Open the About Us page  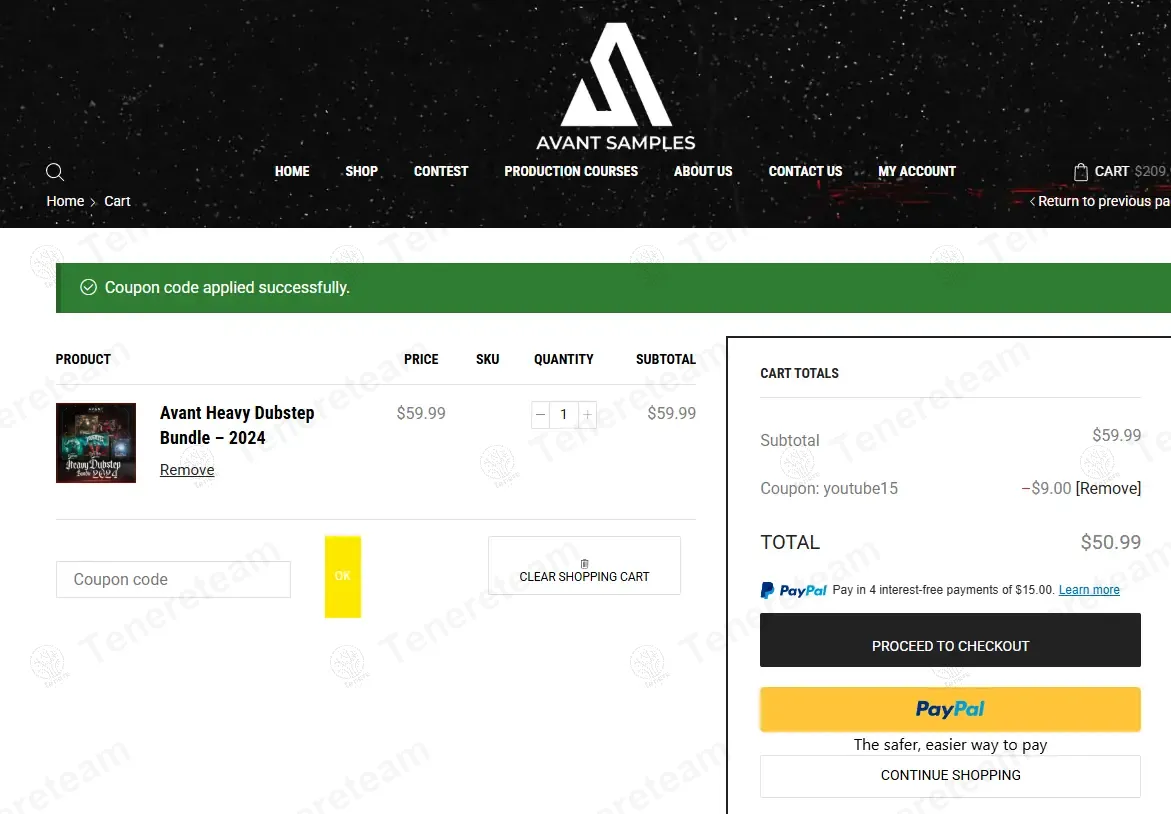(x=703, y=171)
